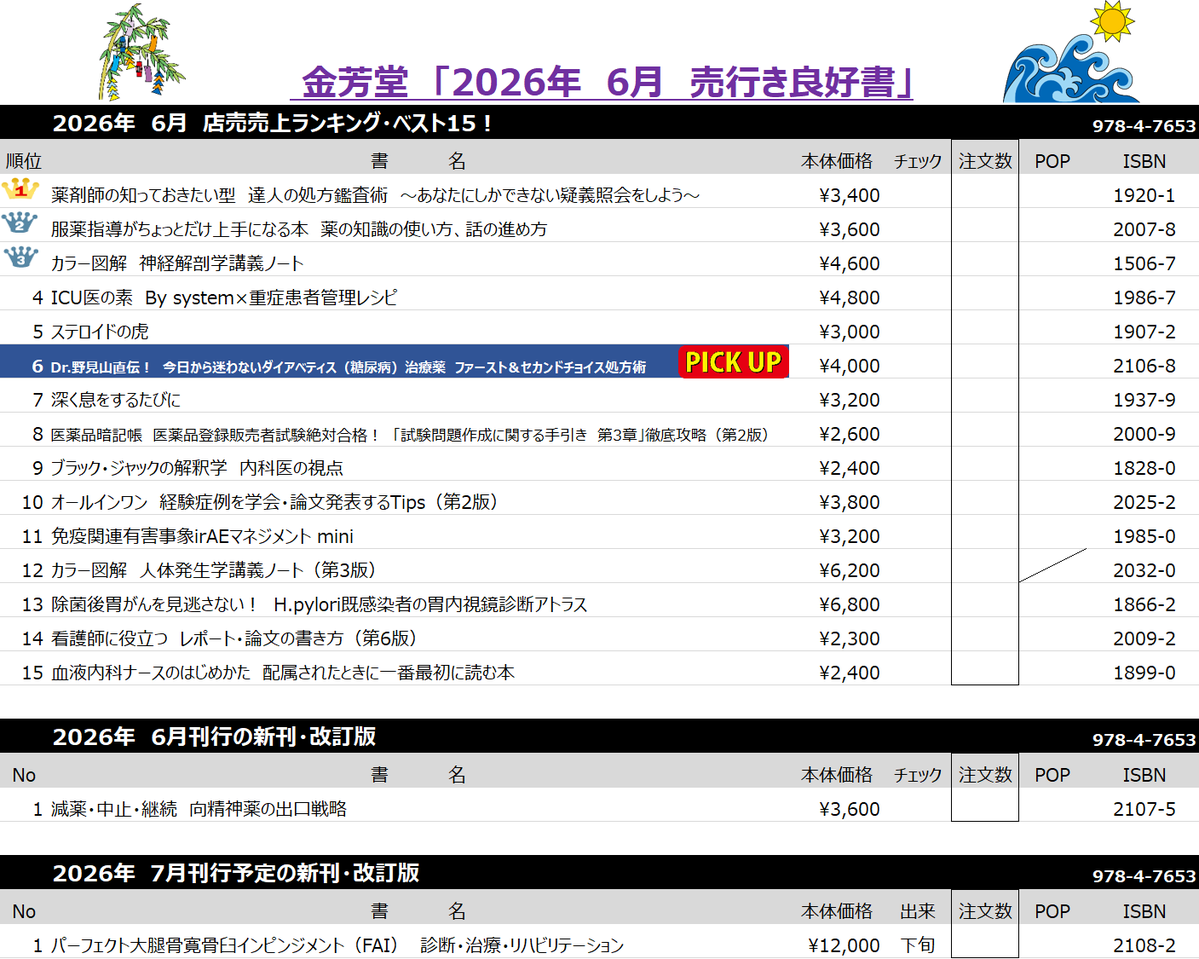Select オールインワン 経験症例 title

pos(275,502)
